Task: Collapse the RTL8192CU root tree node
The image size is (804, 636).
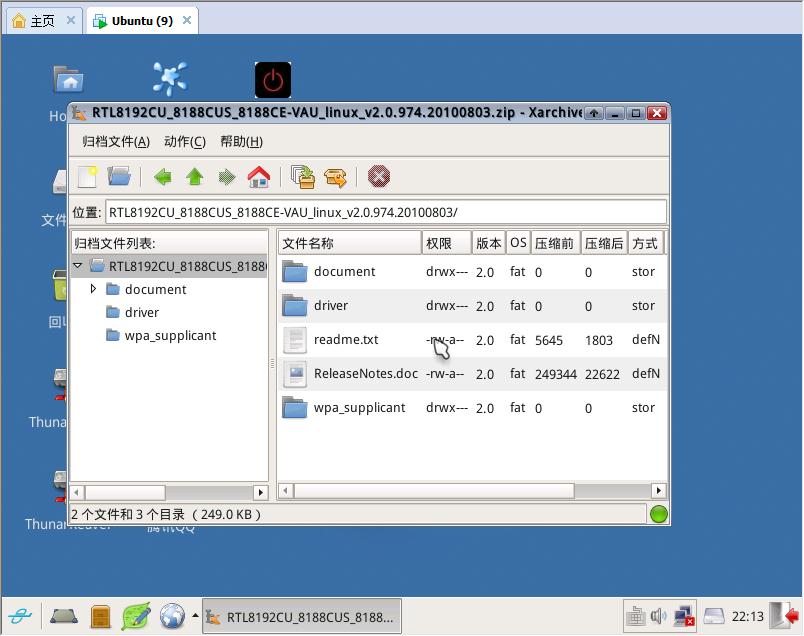Action: (78, 266)
